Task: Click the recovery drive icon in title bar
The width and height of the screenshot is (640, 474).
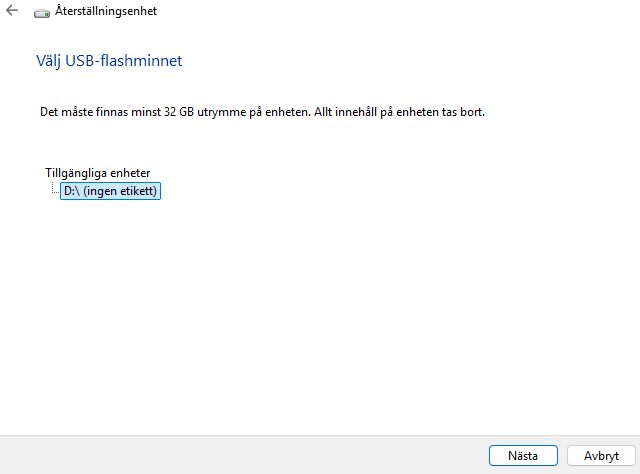Action: pos(41,13)
